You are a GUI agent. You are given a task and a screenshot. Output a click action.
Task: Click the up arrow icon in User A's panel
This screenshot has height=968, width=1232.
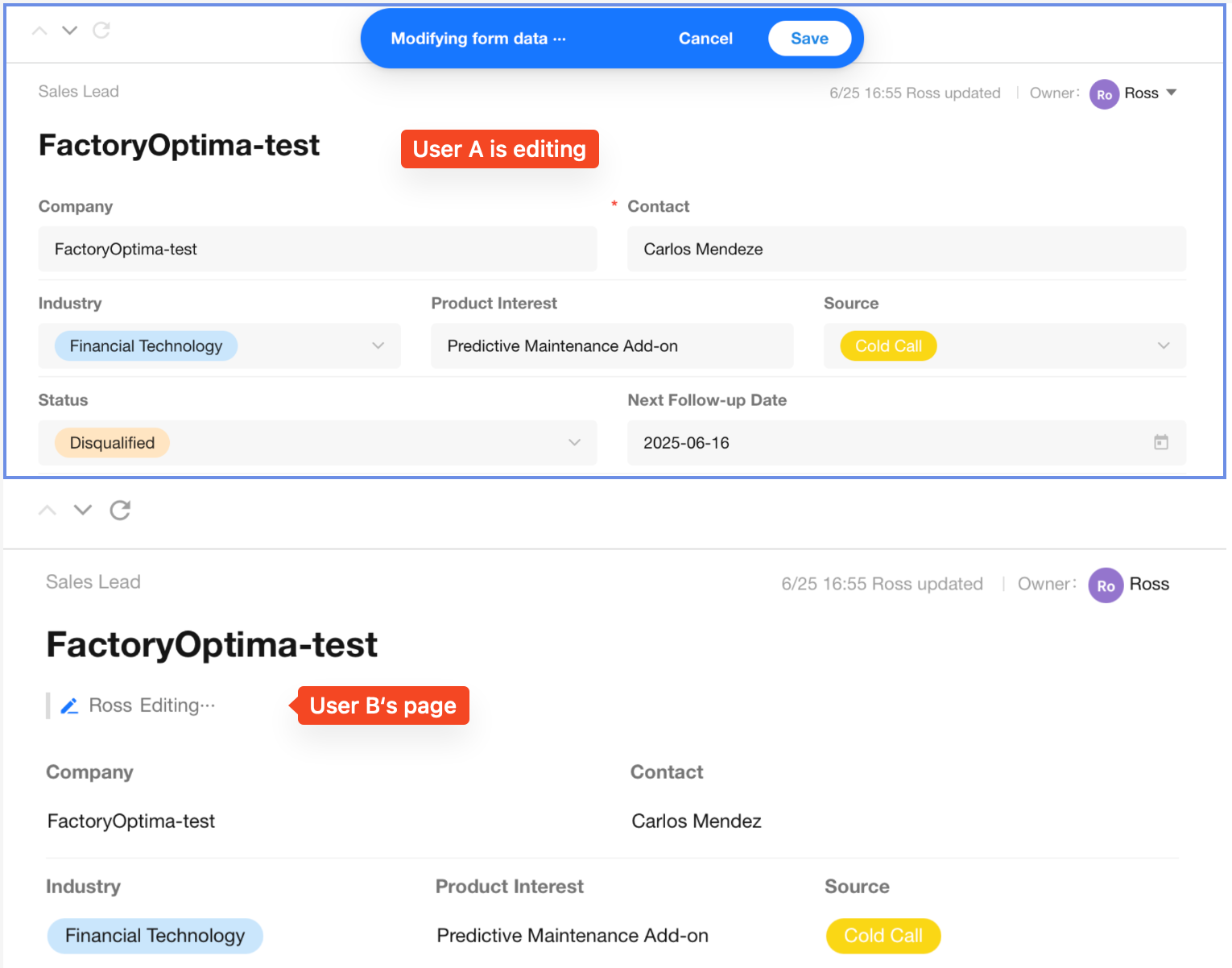[39, 31]
